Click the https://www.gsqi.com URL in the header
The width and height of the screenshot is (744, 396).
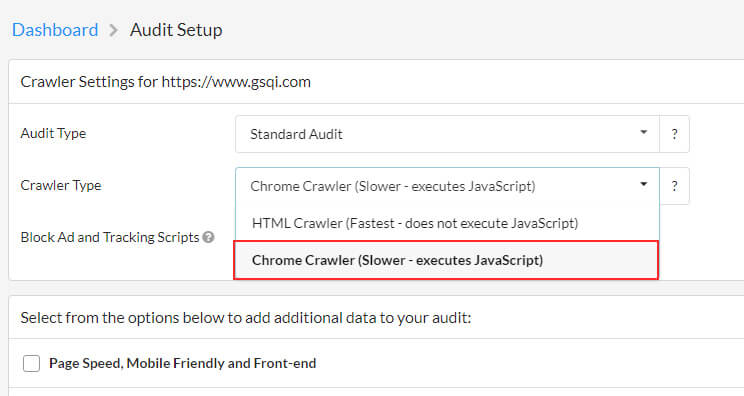(x=236, y=82)
